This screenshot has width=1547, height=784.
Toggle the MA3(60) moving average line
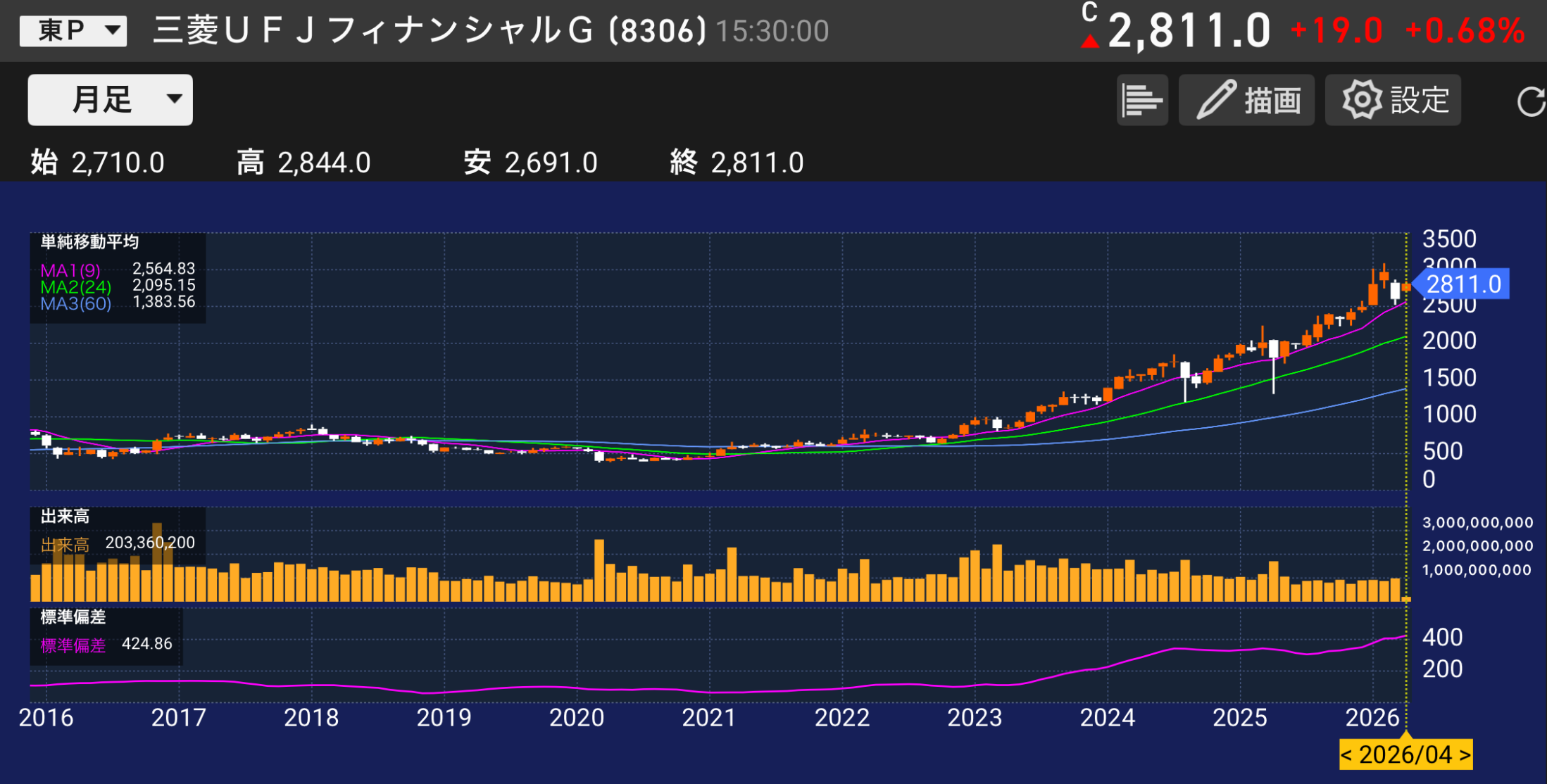77,302
